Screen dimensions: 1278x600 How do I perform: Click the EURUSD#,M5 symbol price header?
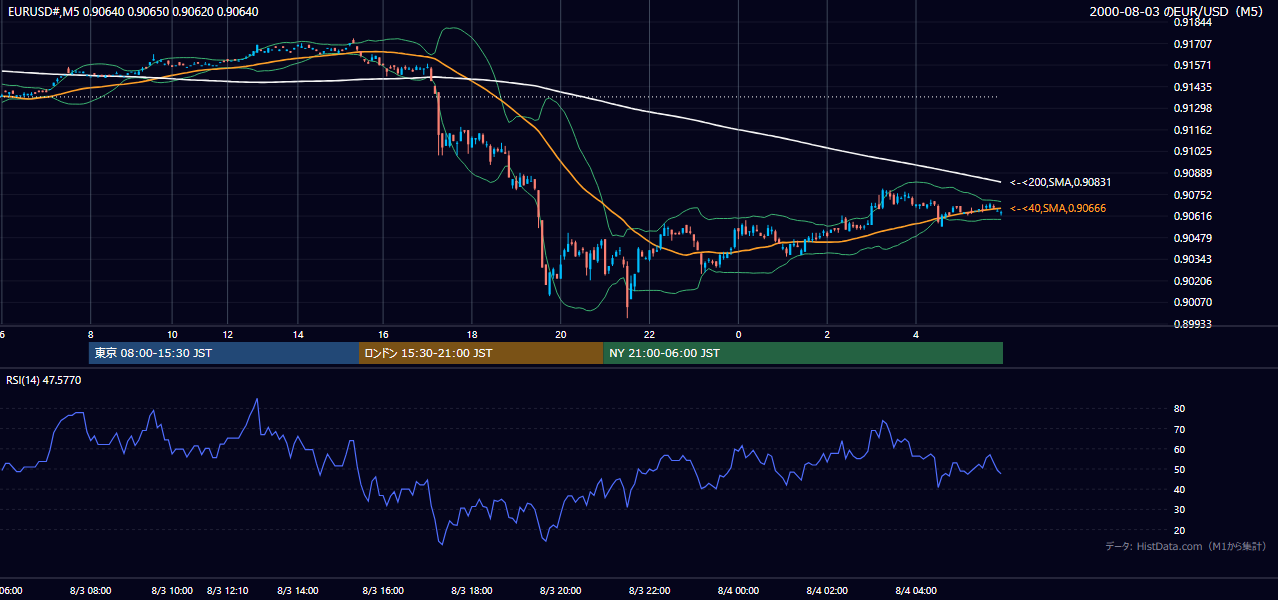coord(131,12)
